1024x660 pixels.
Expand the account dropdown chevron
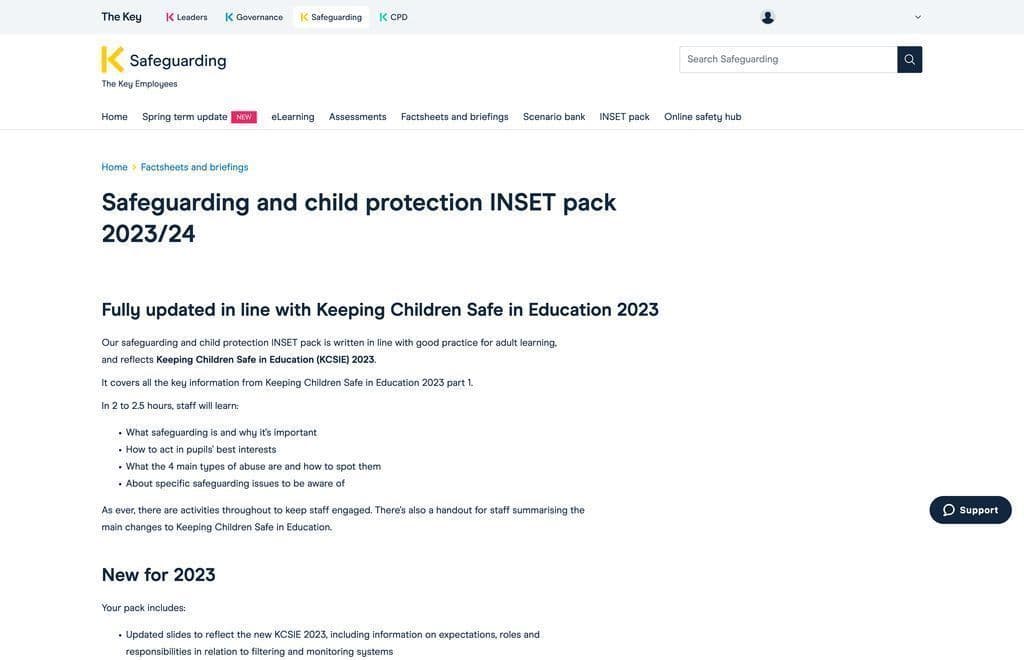click(x=918, y=17)
